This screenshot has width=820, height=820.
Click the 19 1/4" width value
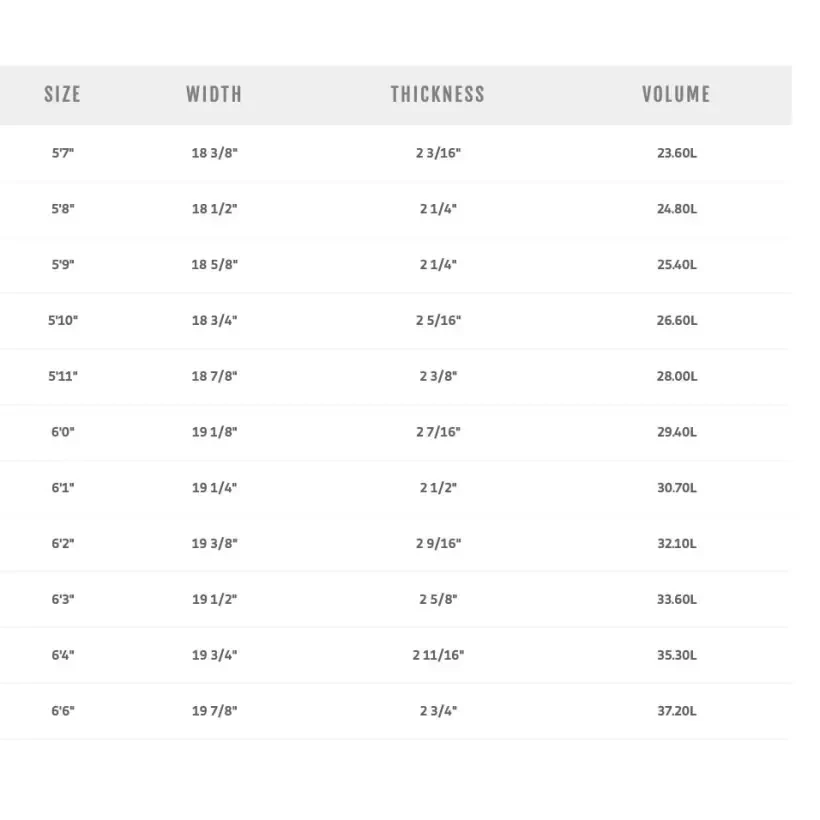point(215,488)
